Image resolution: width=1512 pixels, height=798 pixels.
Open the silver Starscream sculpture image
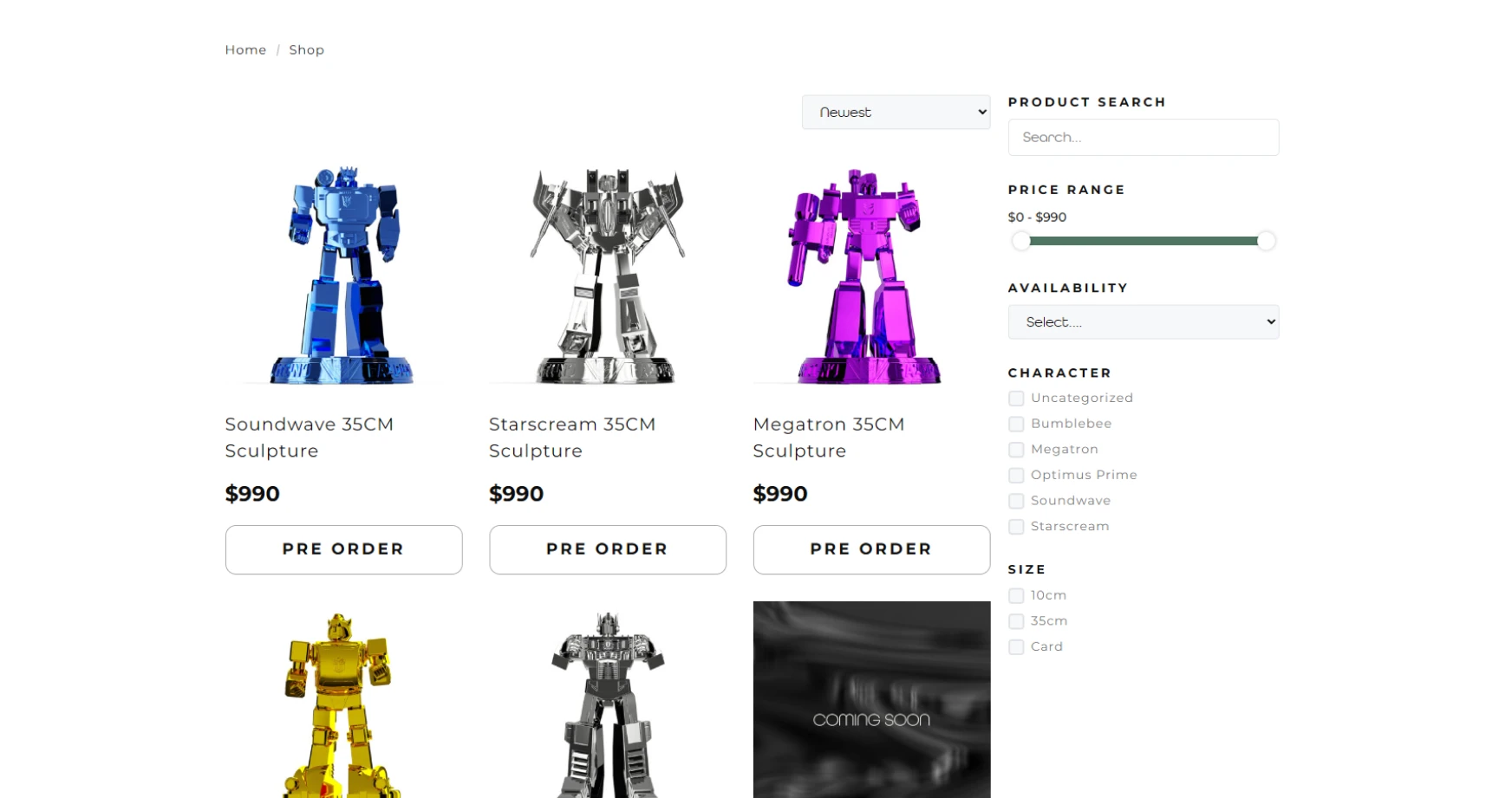point(607,274)
